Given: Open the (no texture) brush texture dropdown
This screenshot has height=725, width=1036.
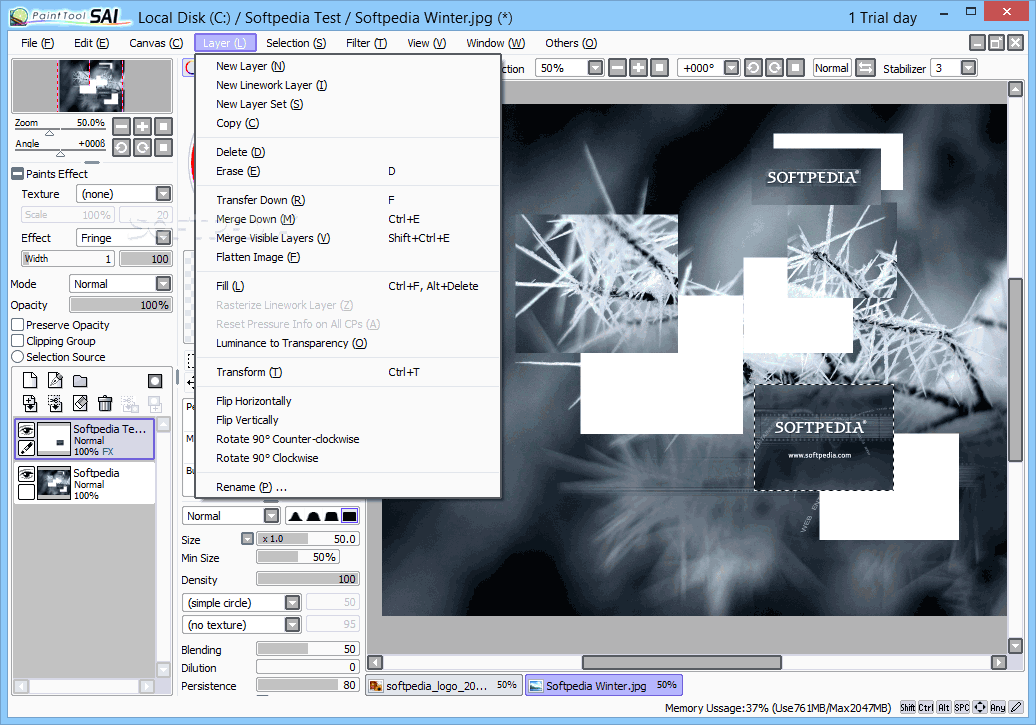Looking at the screenshot, I should (293, 625).
